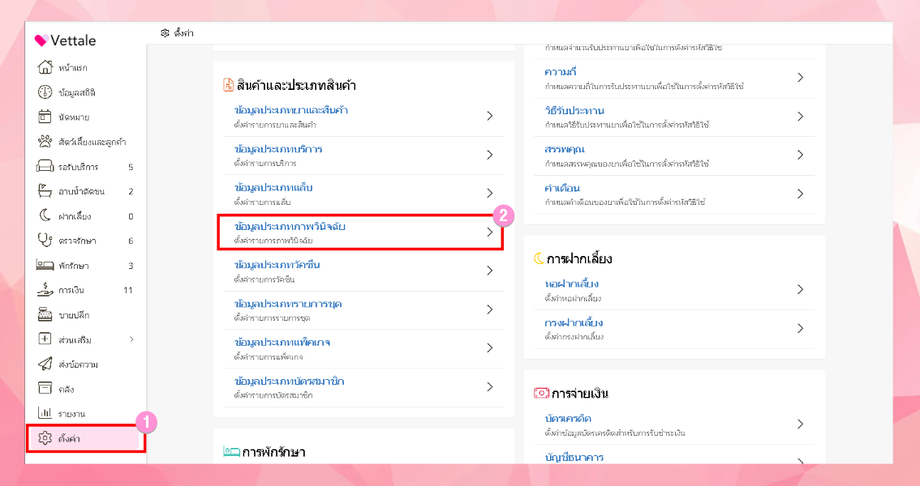Go to พักรักษา in the sidebar

click(73, 266)
